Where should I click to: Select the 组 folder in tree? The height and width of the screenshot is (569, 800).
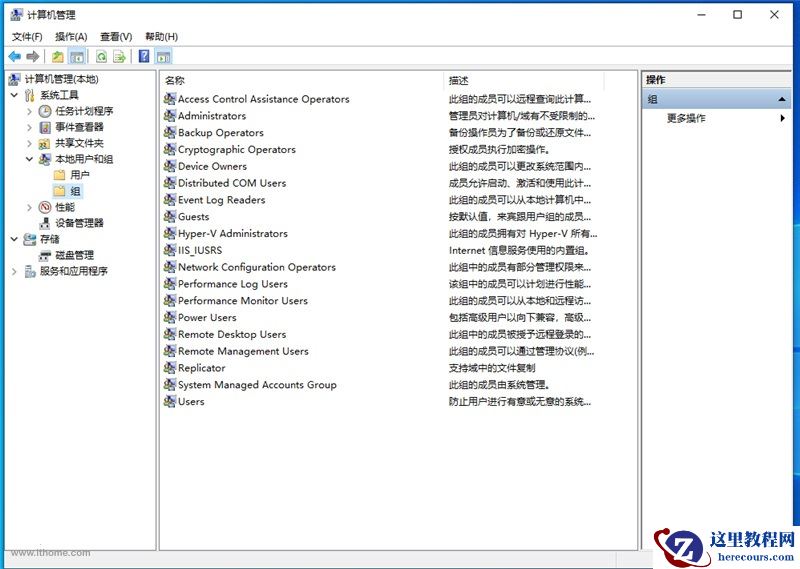click(75, 191)
